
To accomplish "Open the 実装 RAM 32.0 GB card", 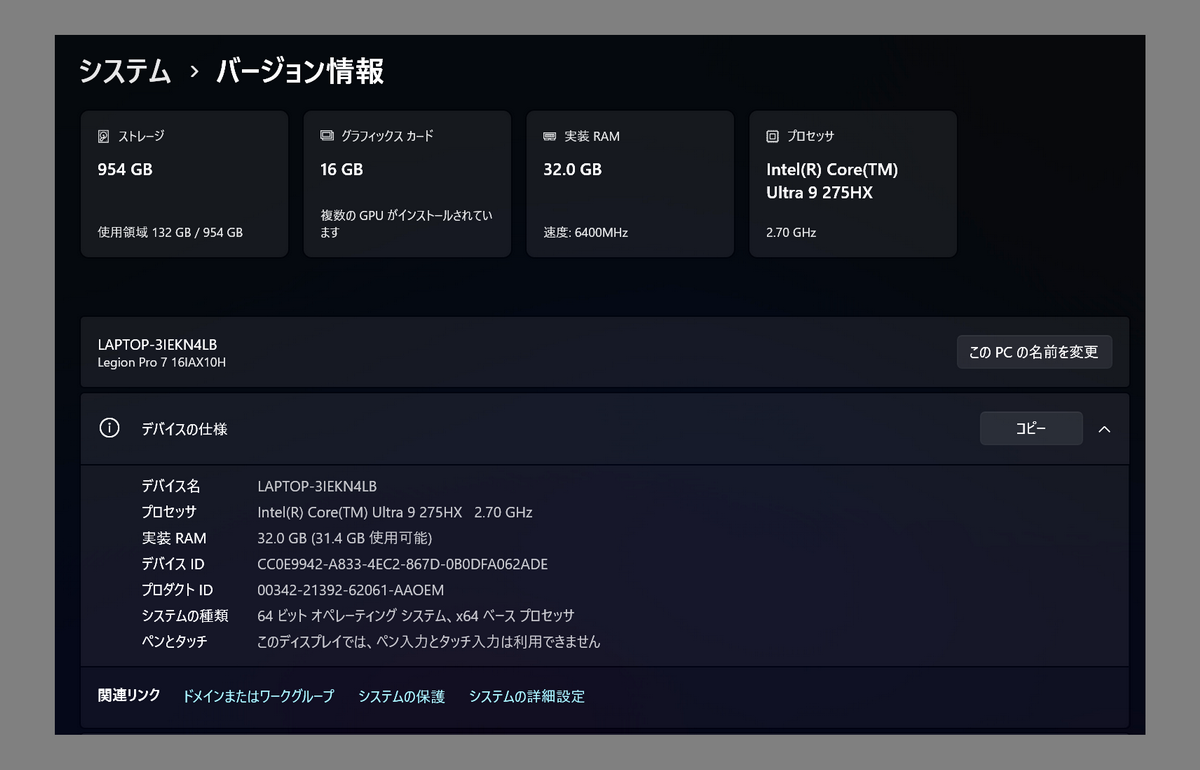I will click(630, 184).
